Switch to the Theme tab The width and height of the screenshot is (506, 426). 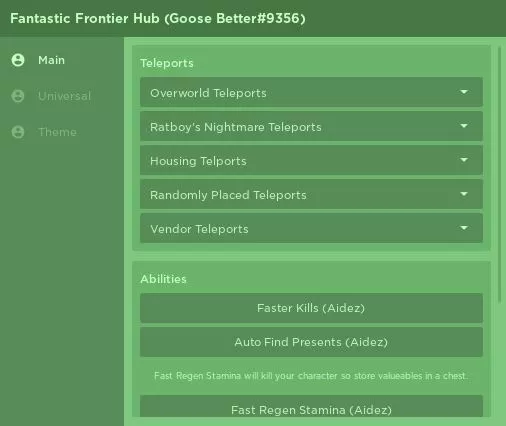click(x=57, y=132)
